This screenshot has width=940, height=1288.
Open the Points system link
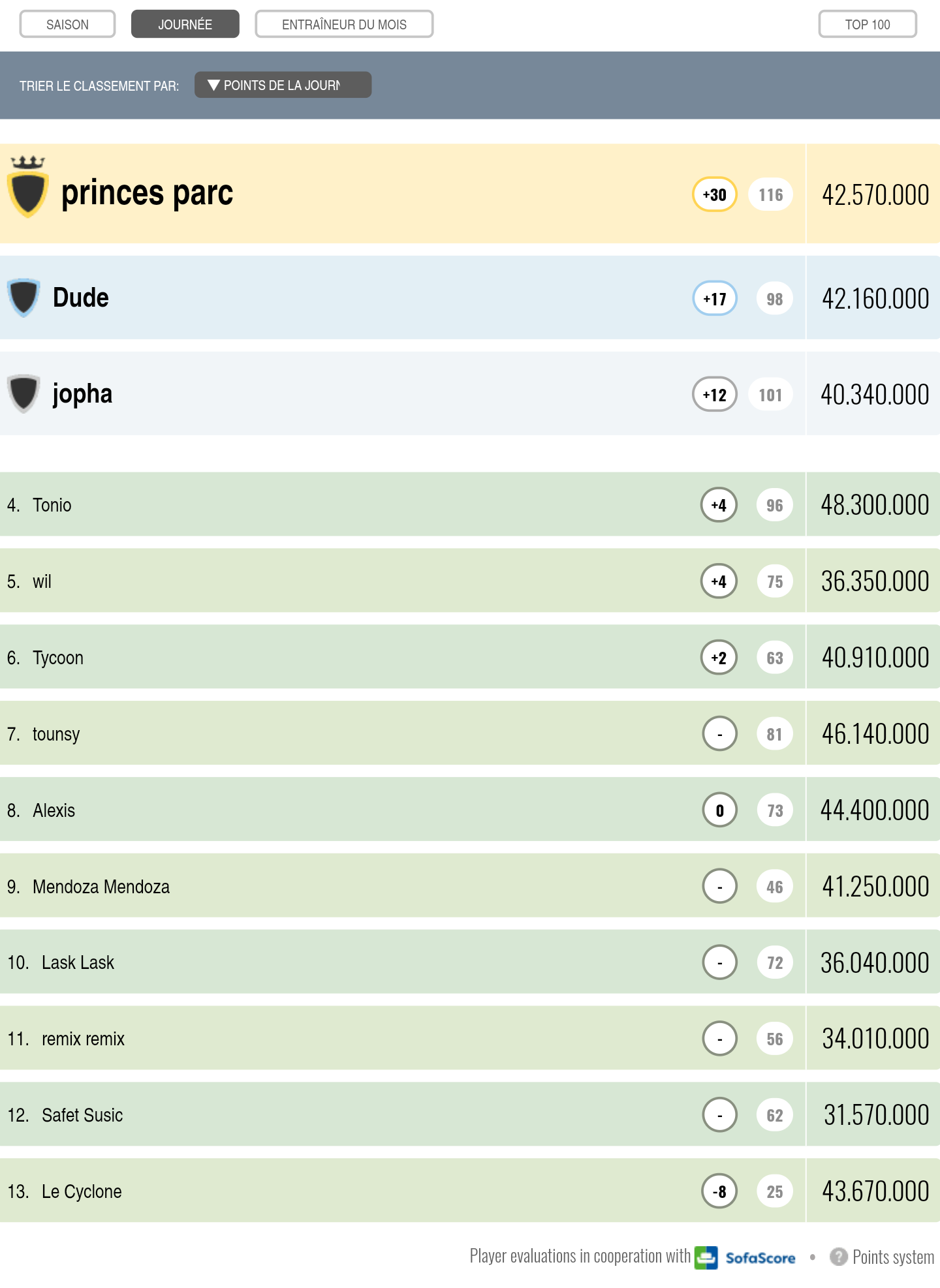coord(892,1257)
